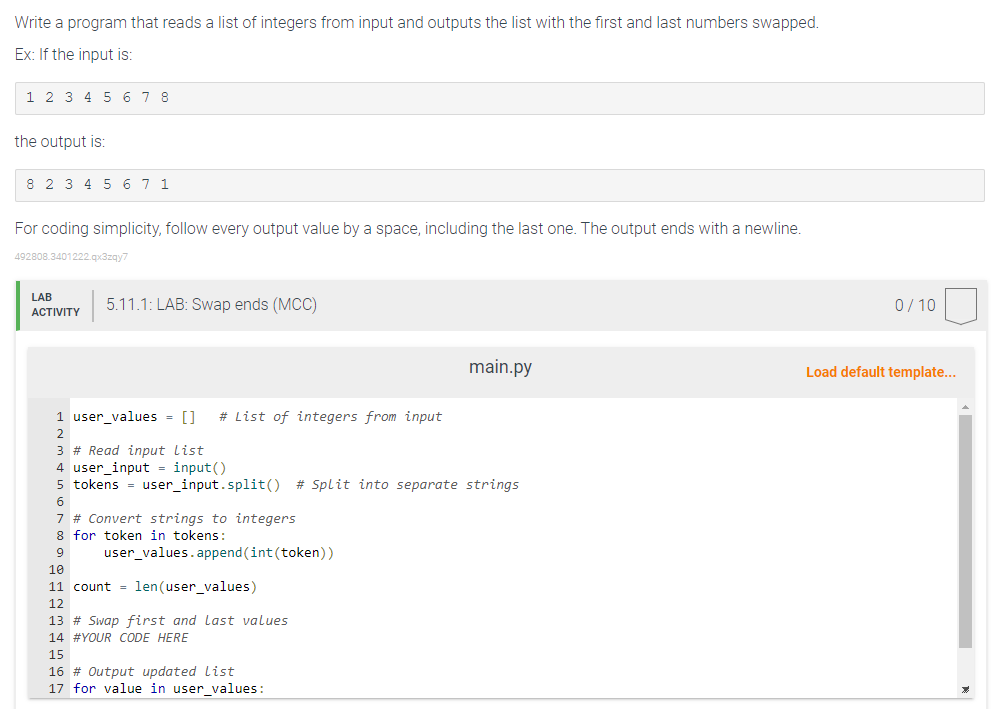Click the 5.11.1: LAB: Swap ends (MCC) heading

coord(211,305)
